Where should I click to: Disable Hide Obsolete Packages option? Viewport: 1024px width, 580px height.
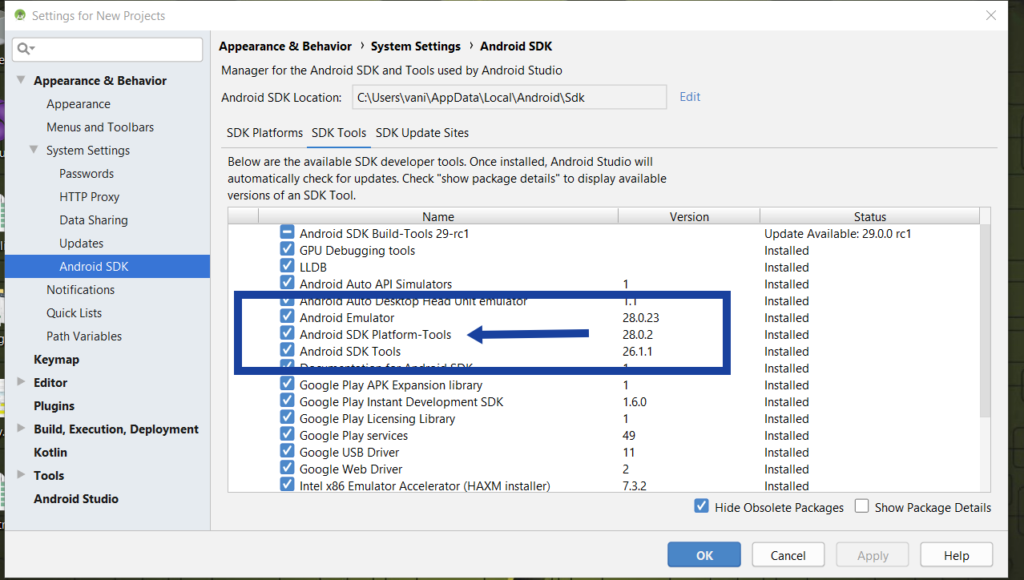[x=702, y=507]
